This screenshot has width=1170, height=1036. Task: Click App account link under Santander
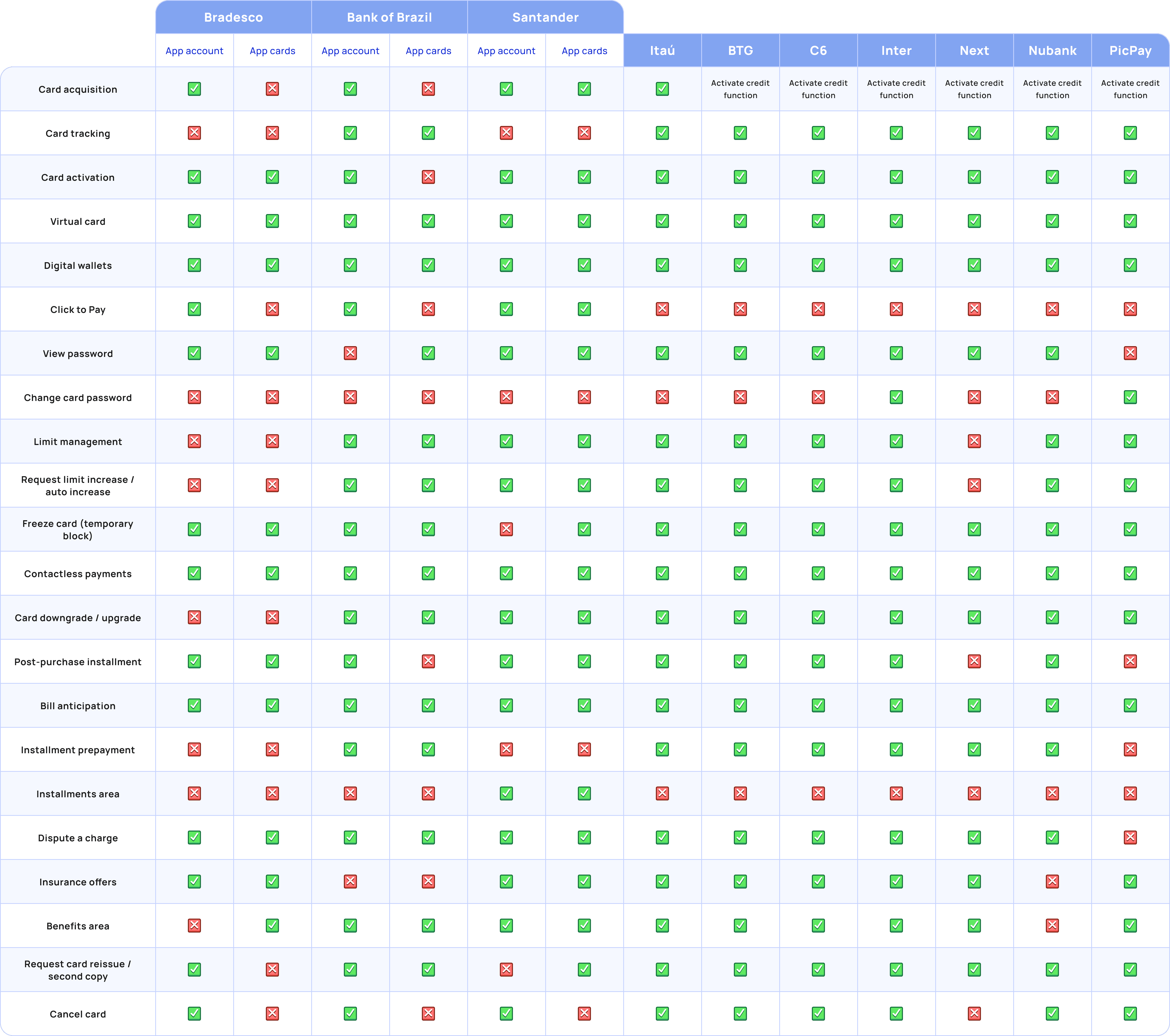(x=506, y=51)
